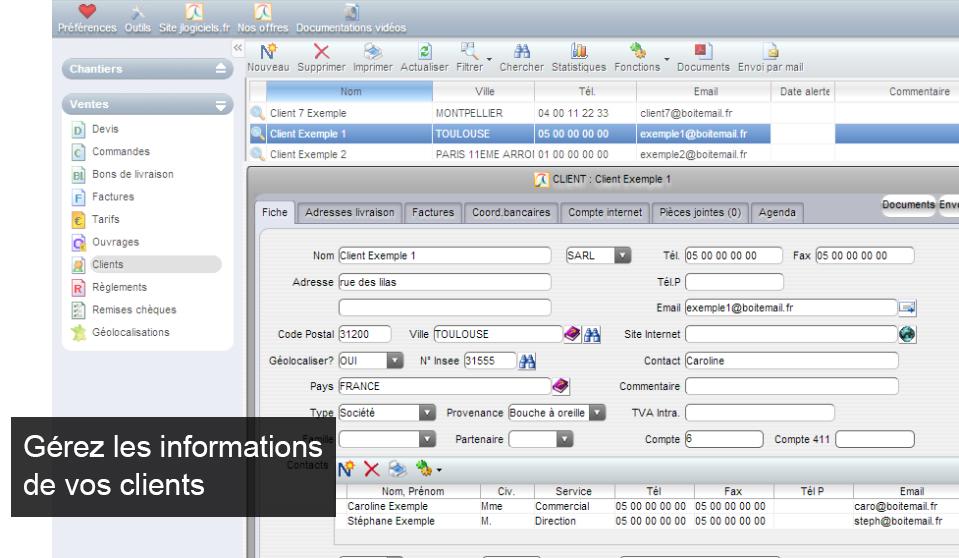
Task: Send with Envoi par mail
Action: (x=771, y=58)
